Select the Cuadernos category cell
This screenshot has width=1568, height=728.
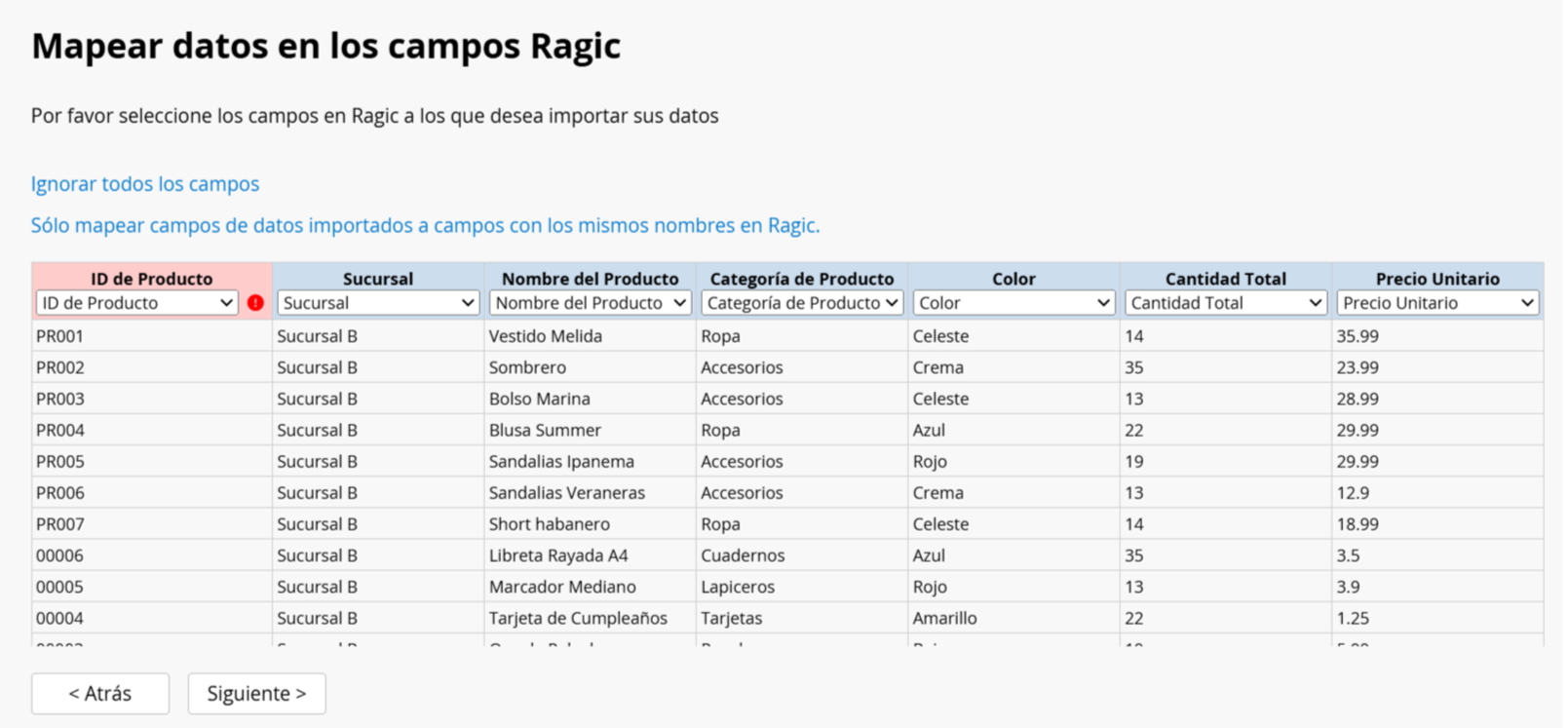[802, 556]
